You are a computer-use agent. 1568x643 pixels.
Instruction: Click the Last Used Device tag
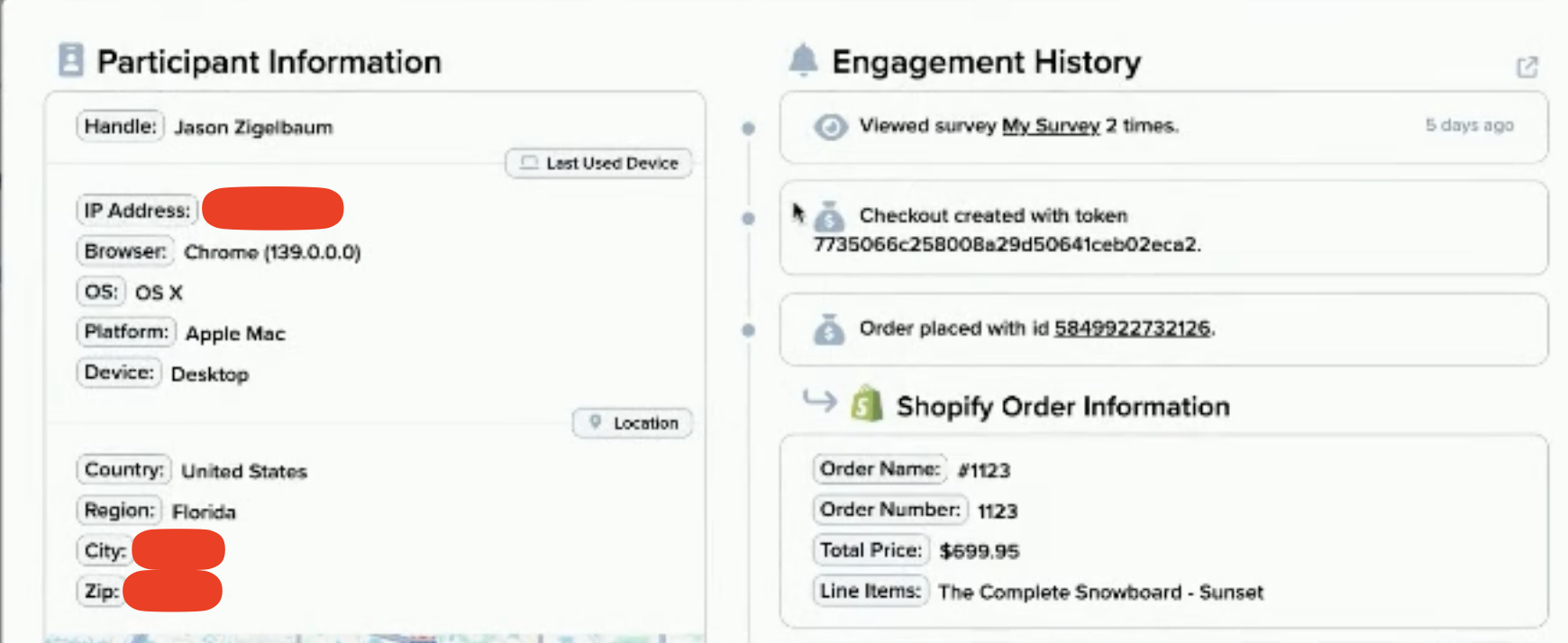tap(599, 163)
